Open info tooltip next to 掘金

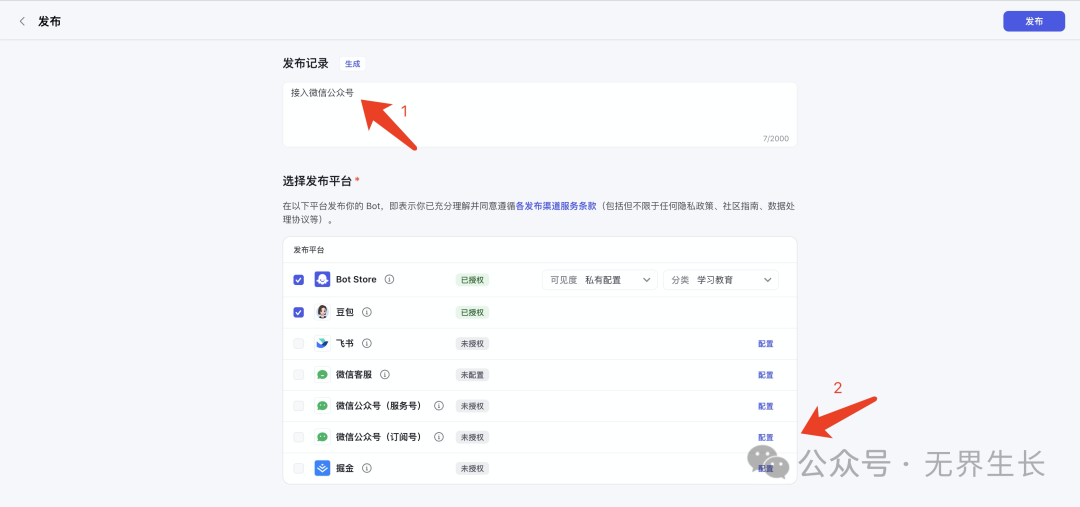pos(367,468)
